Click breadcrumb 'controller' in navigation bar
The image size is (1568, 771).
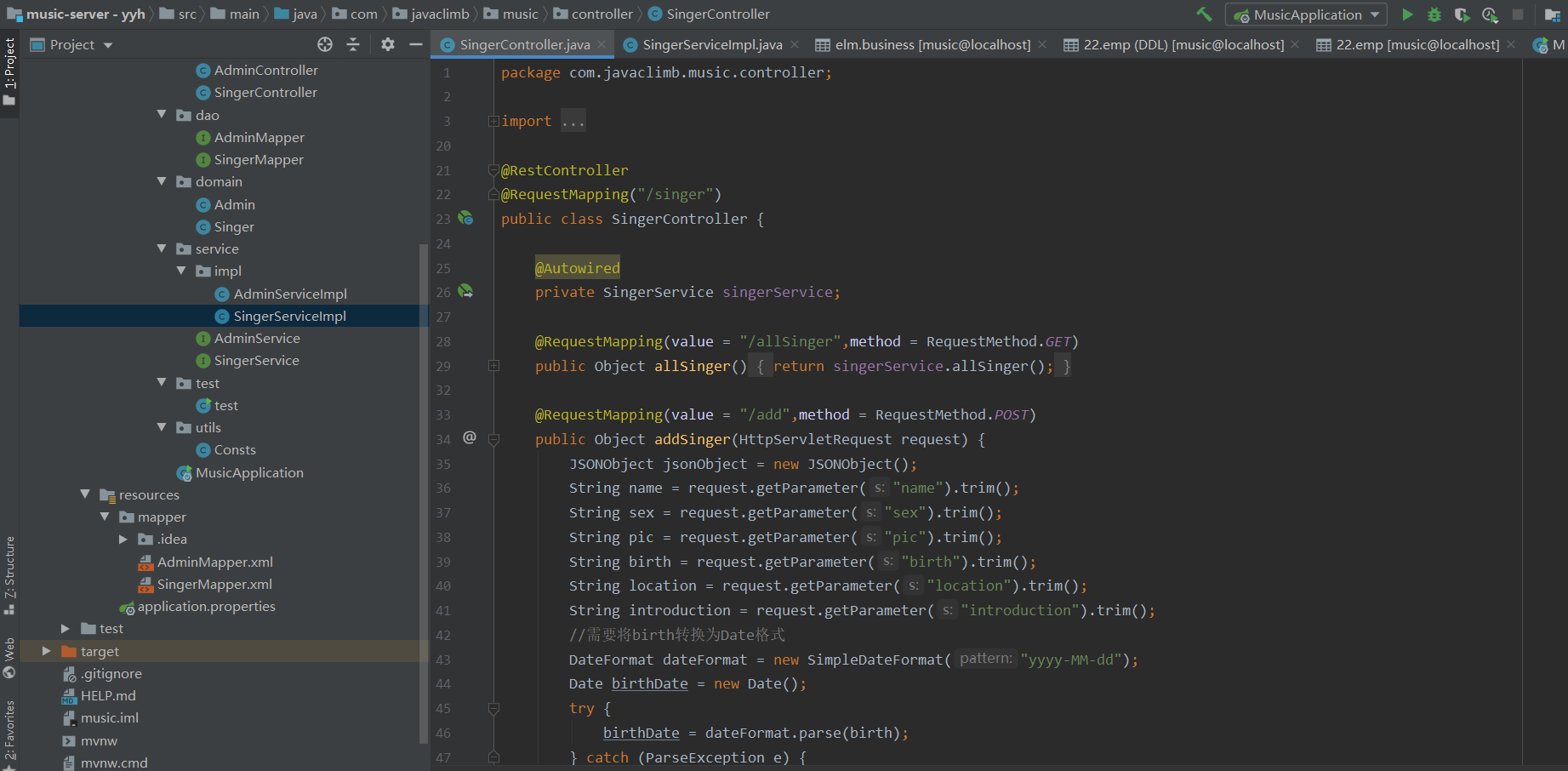[x=602, y=14]
